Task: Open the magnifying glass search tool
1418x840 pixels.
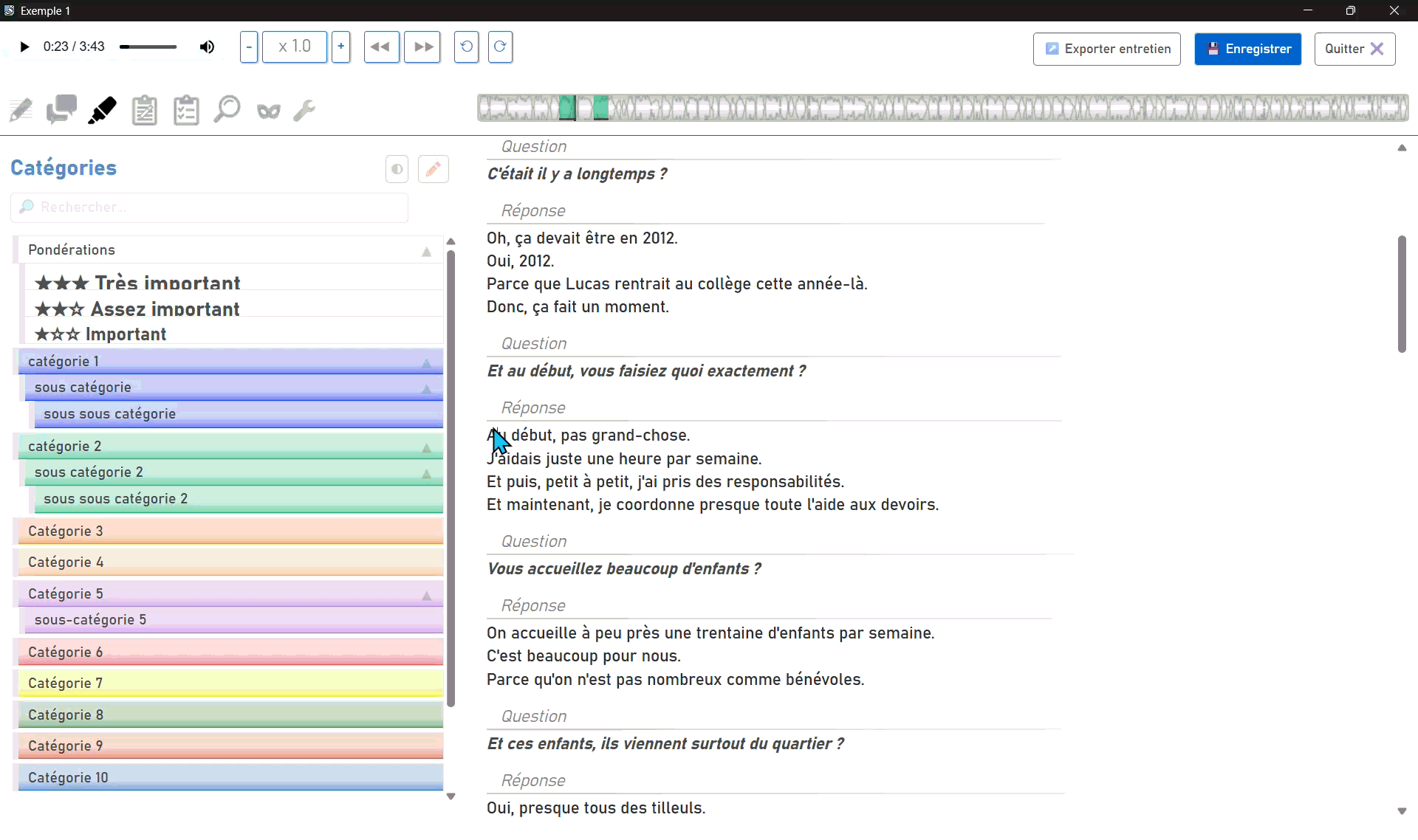Action: pos(227,110)
